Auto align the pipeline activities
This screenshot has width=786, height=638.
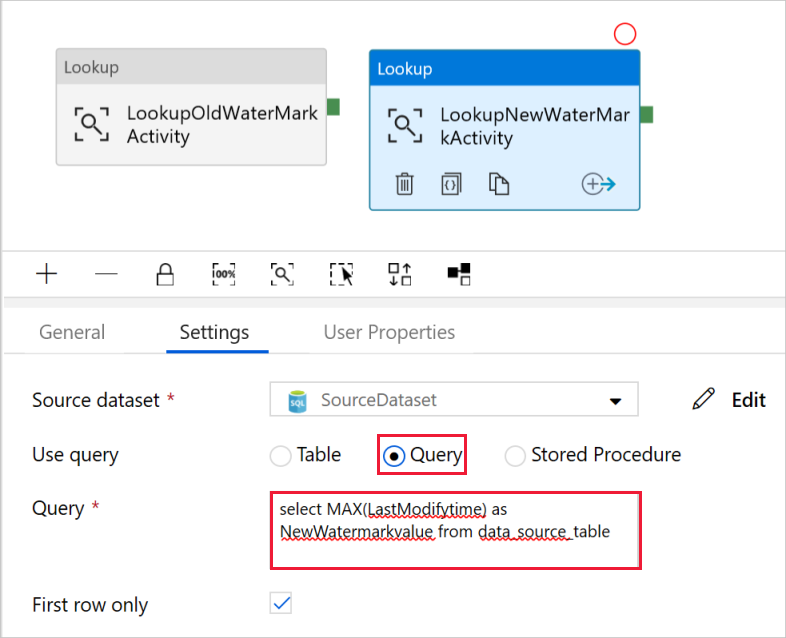(x=400, y=274)
